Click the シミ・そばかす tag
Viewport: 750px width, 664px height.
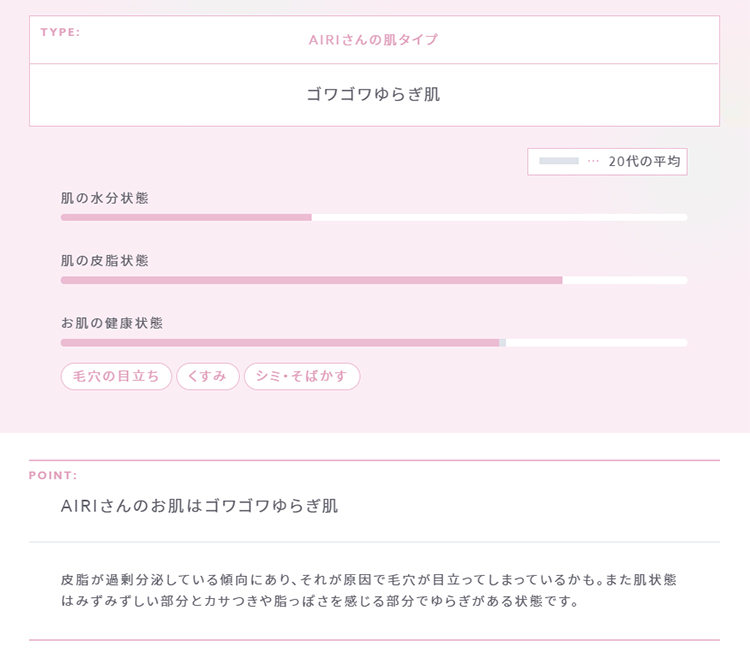point(302,376)
